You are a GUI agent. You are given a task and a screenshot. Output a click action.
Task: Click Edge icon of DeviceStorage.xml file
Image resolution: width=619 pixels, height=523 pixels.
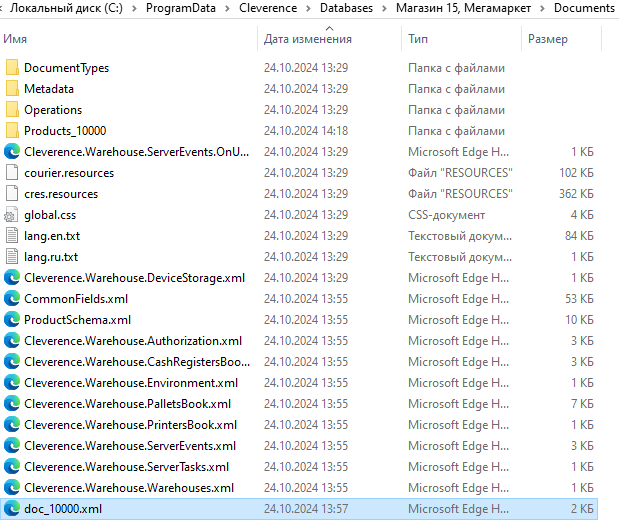click(x=12, y=277)
